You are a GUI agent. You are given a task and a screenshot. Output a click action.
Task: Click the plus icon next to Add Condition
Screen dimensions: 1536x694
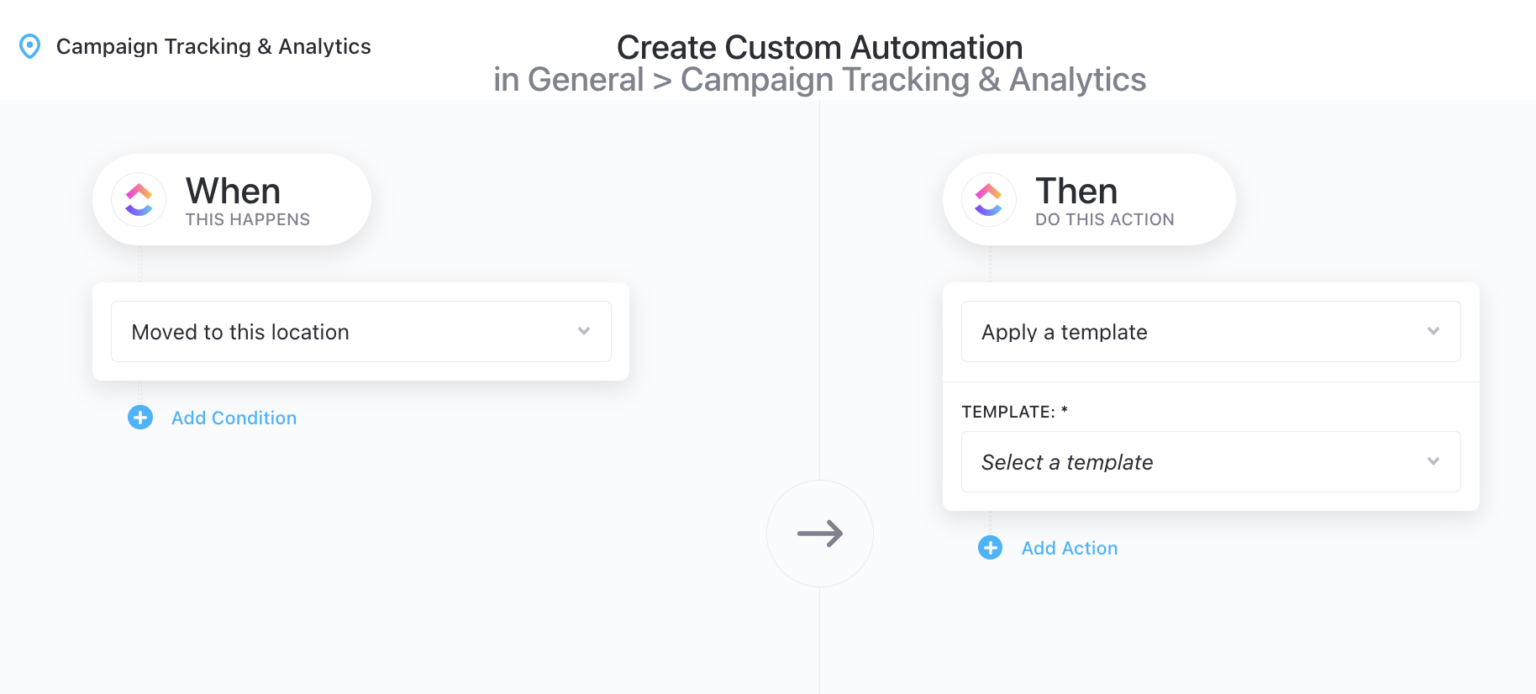point(140,418)
